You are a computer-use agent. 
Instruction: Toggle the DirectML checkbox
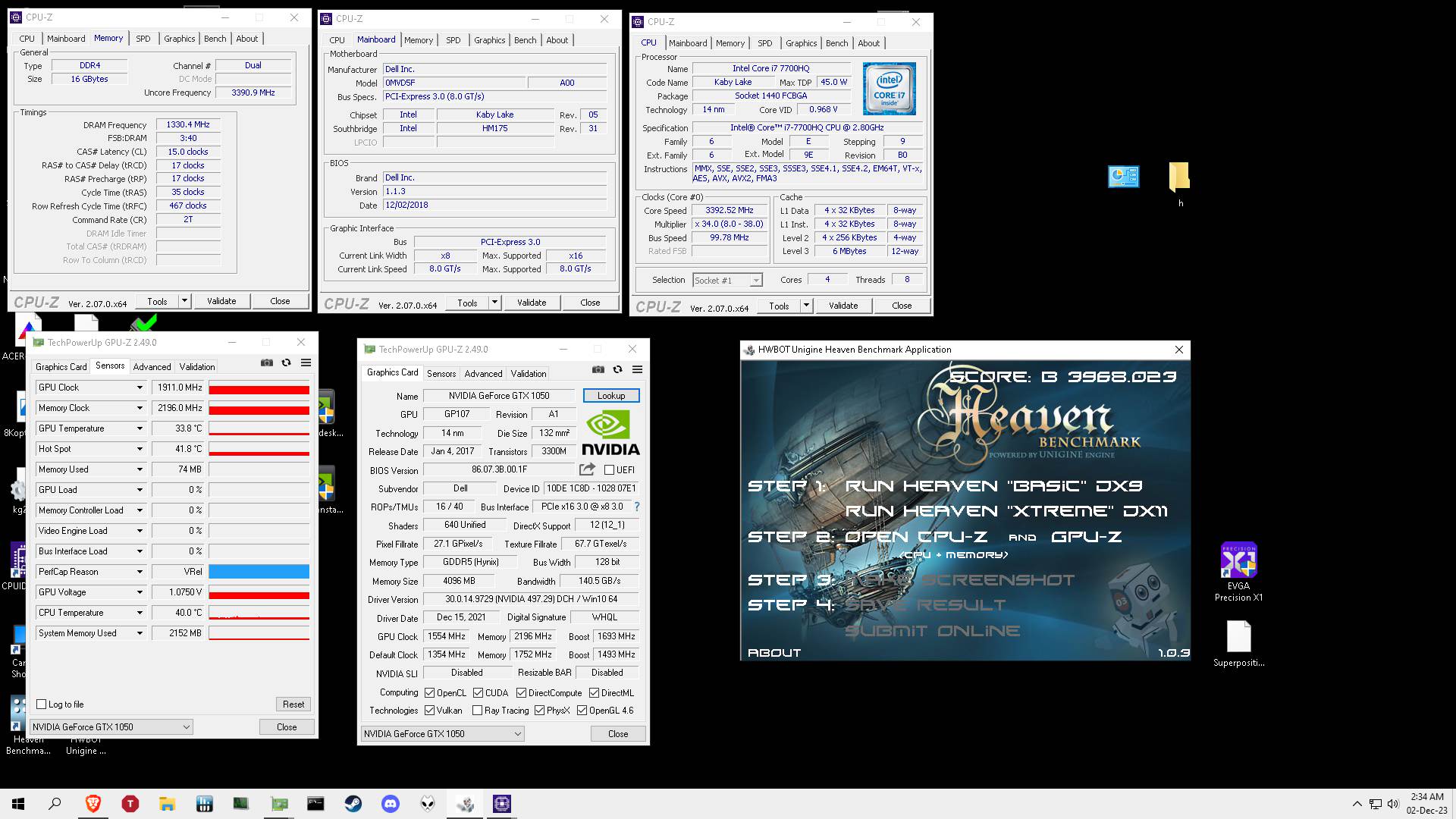click(x=595, y=693)
